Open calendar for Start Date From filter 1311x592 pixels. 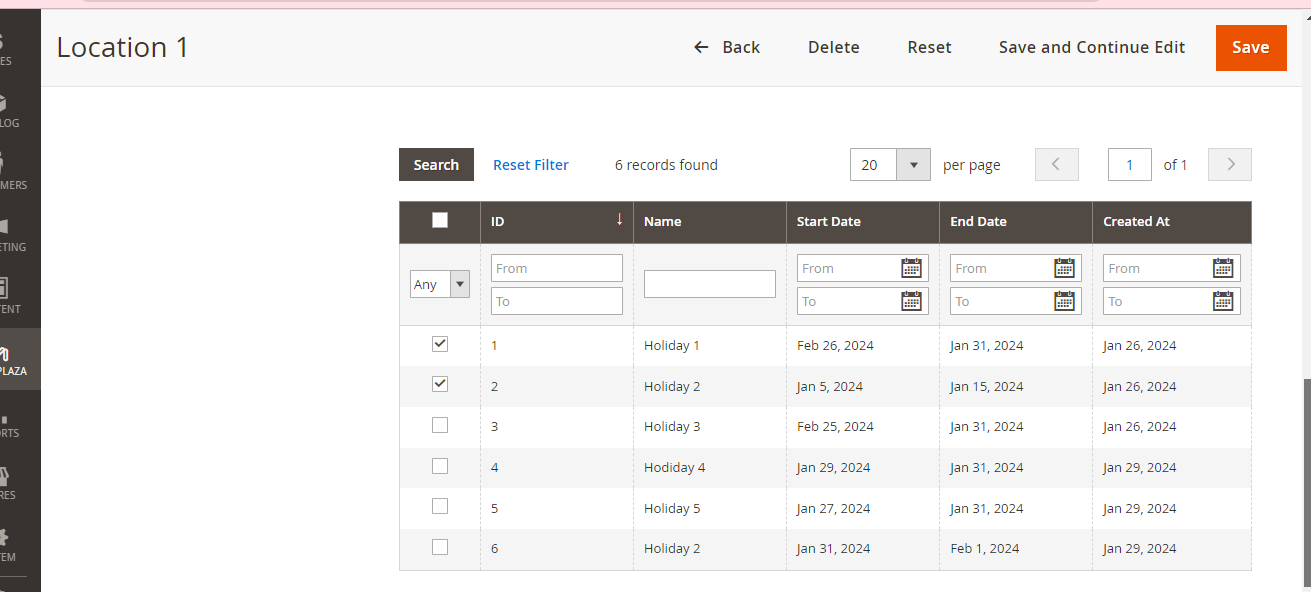click(911, 268)
